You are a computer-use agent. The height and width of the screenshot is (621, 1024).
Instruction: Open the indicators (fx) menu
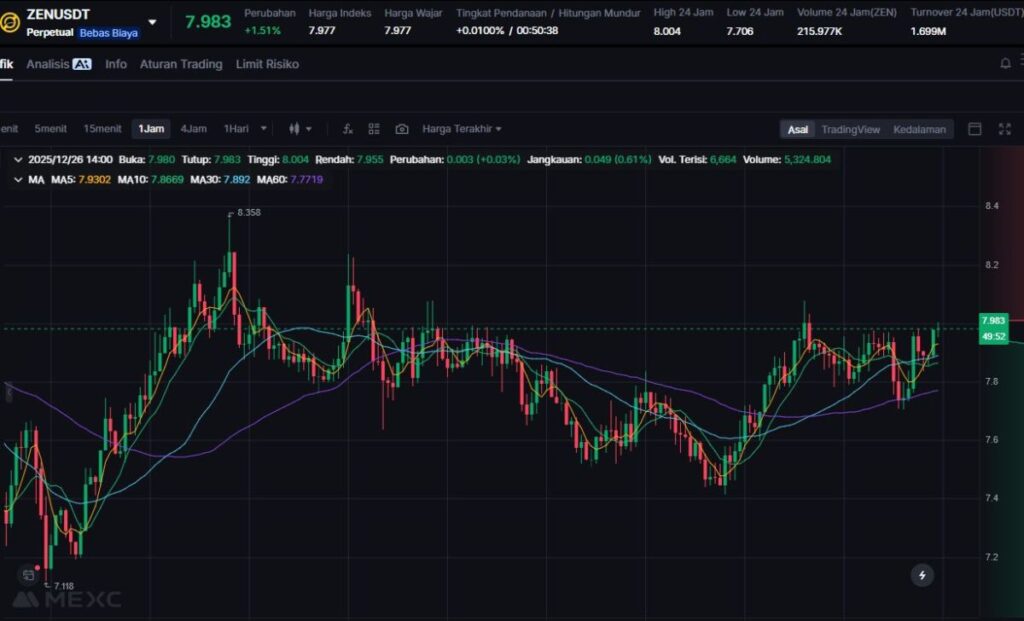[x=348, y=129]
